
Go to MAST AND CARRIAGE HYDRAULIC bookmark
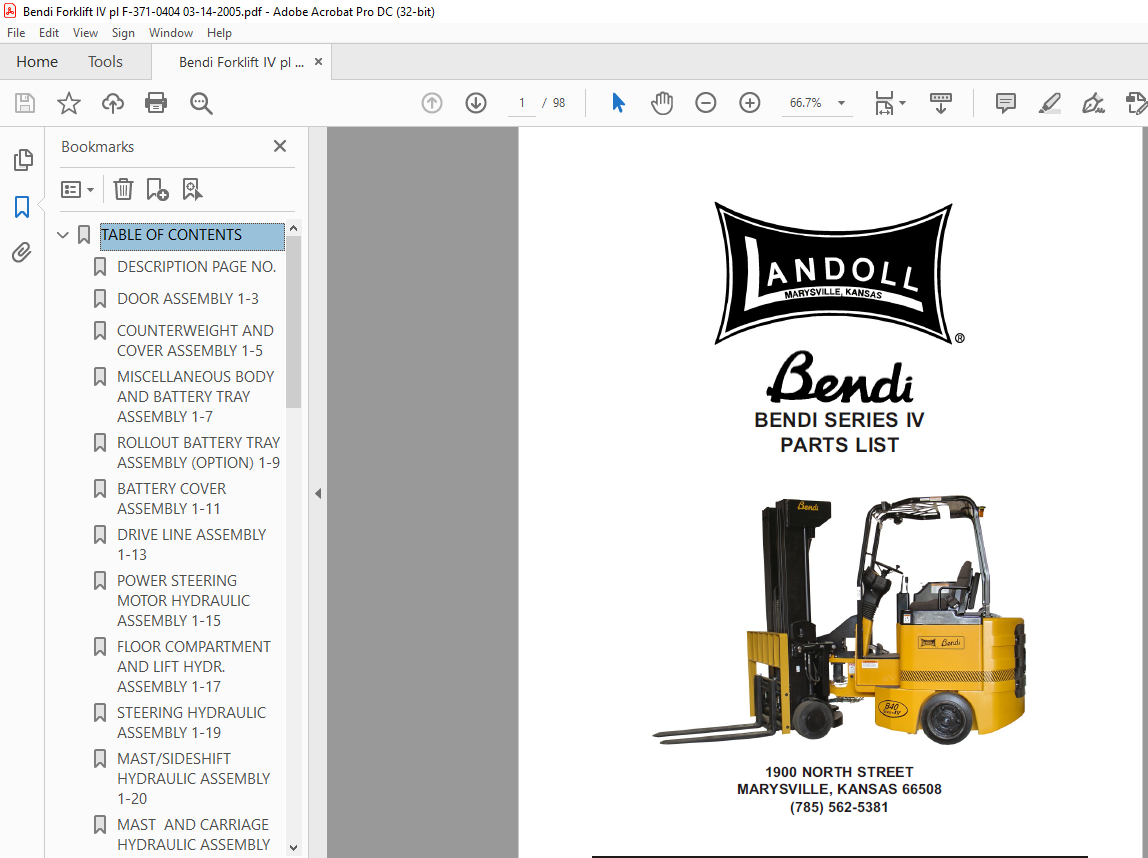pyautogui.click(x=193, y=835)
